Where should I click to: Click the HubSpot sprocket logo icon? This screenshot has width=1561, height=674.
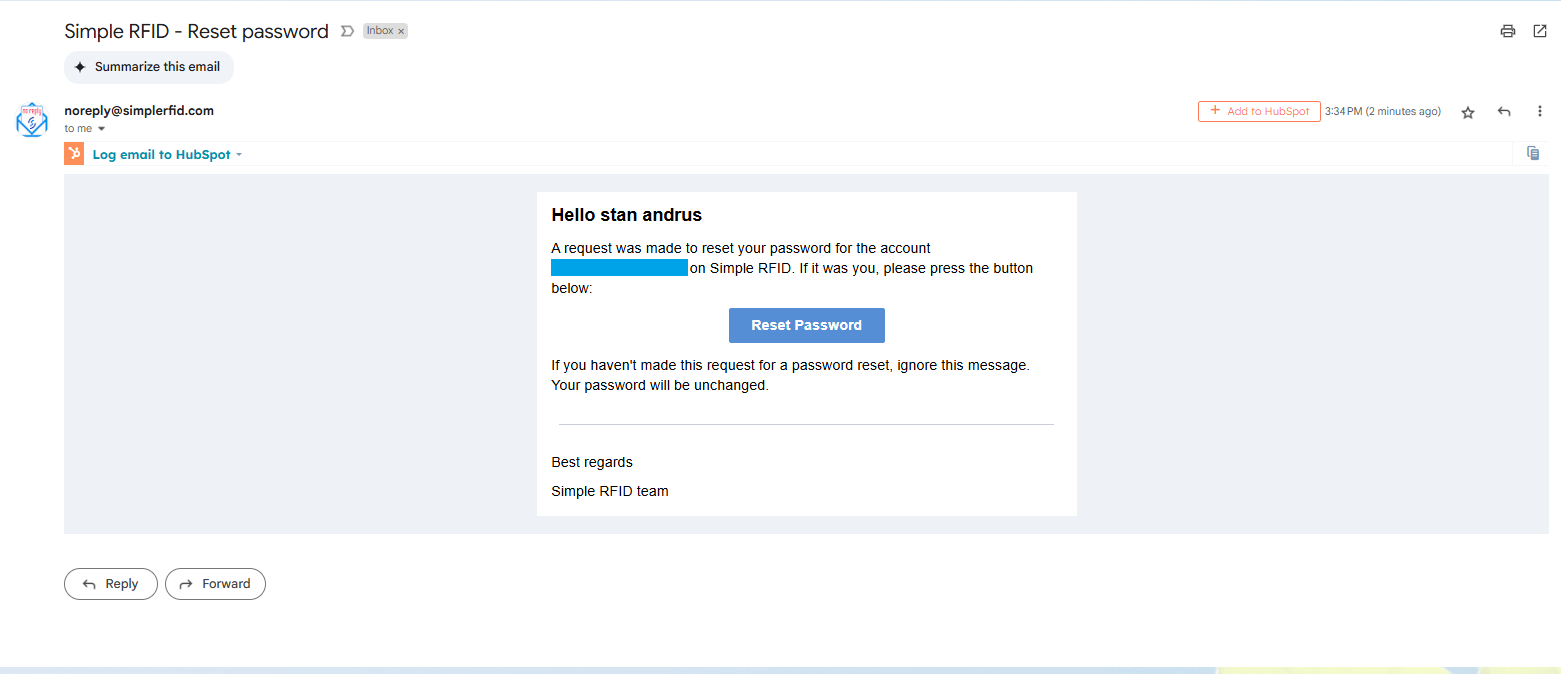pyautogui.click(x=74, y=154)
